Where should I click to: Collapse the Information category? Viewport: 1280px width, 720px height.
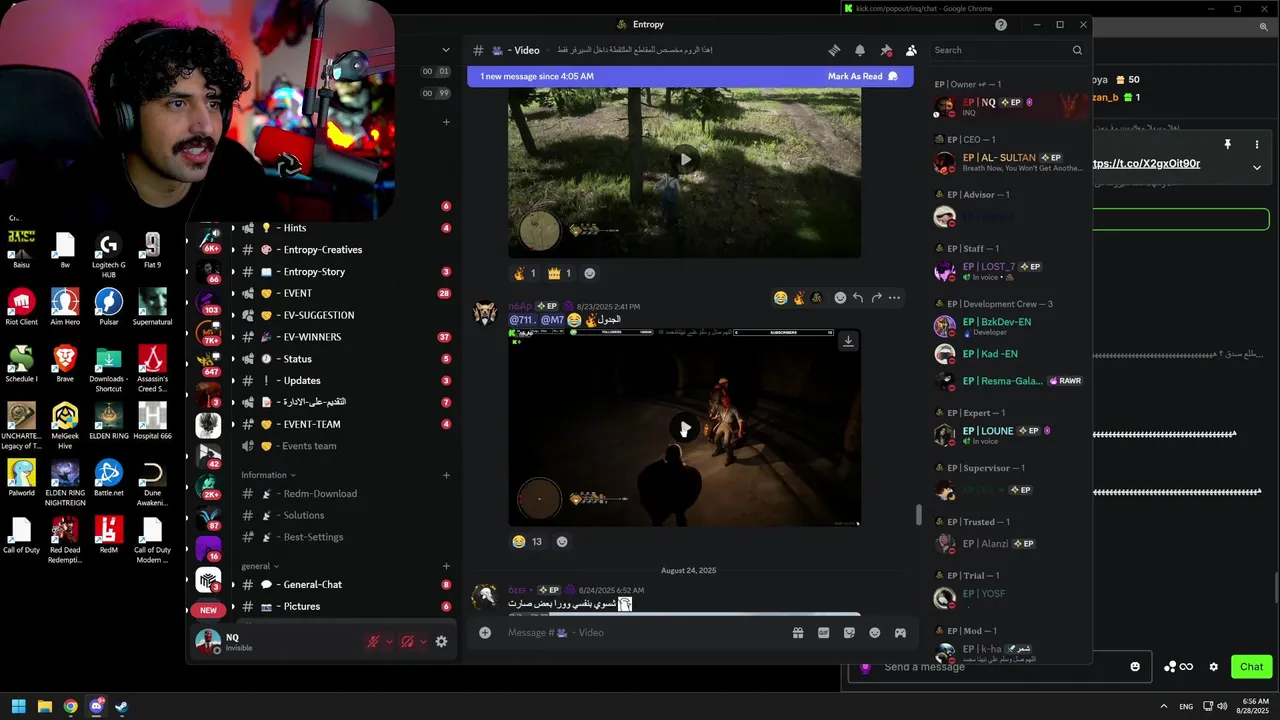click(x=269, y=475)
